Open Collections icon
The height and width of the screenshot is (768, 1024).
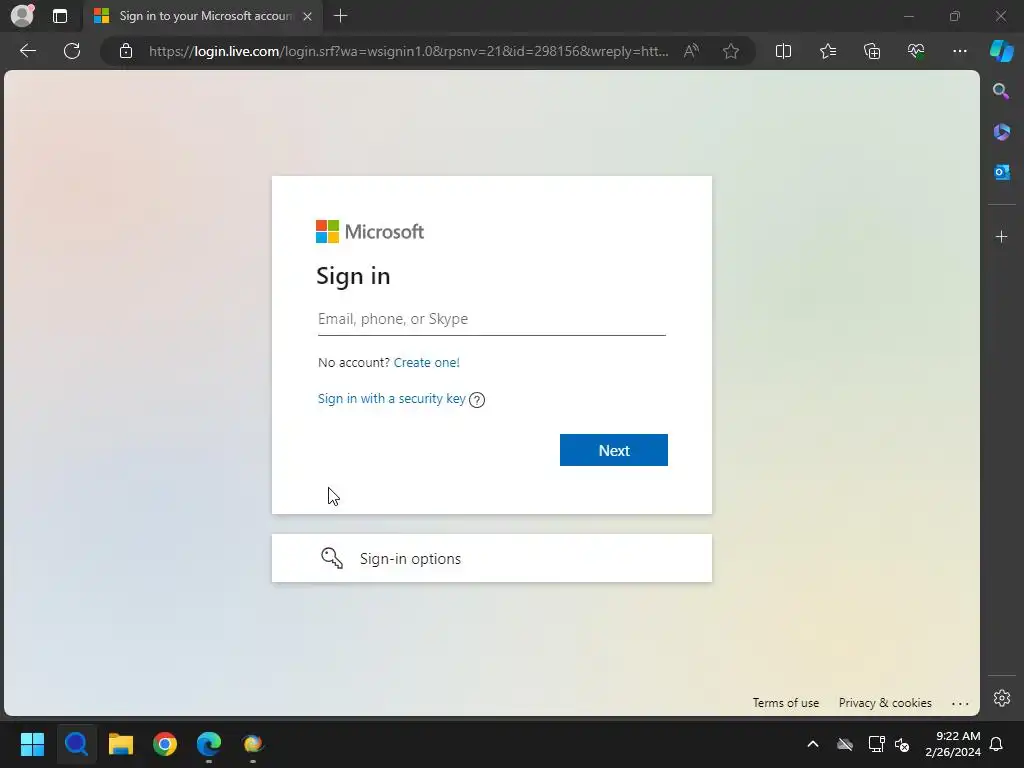tap(872, 51)
